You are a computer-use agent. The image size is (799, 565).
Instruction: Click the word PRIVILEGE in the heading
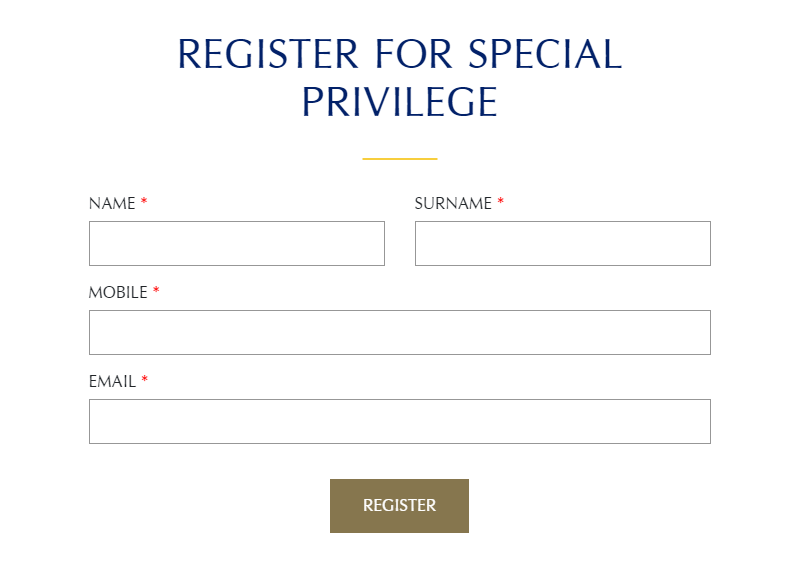(x=400, y=102)
